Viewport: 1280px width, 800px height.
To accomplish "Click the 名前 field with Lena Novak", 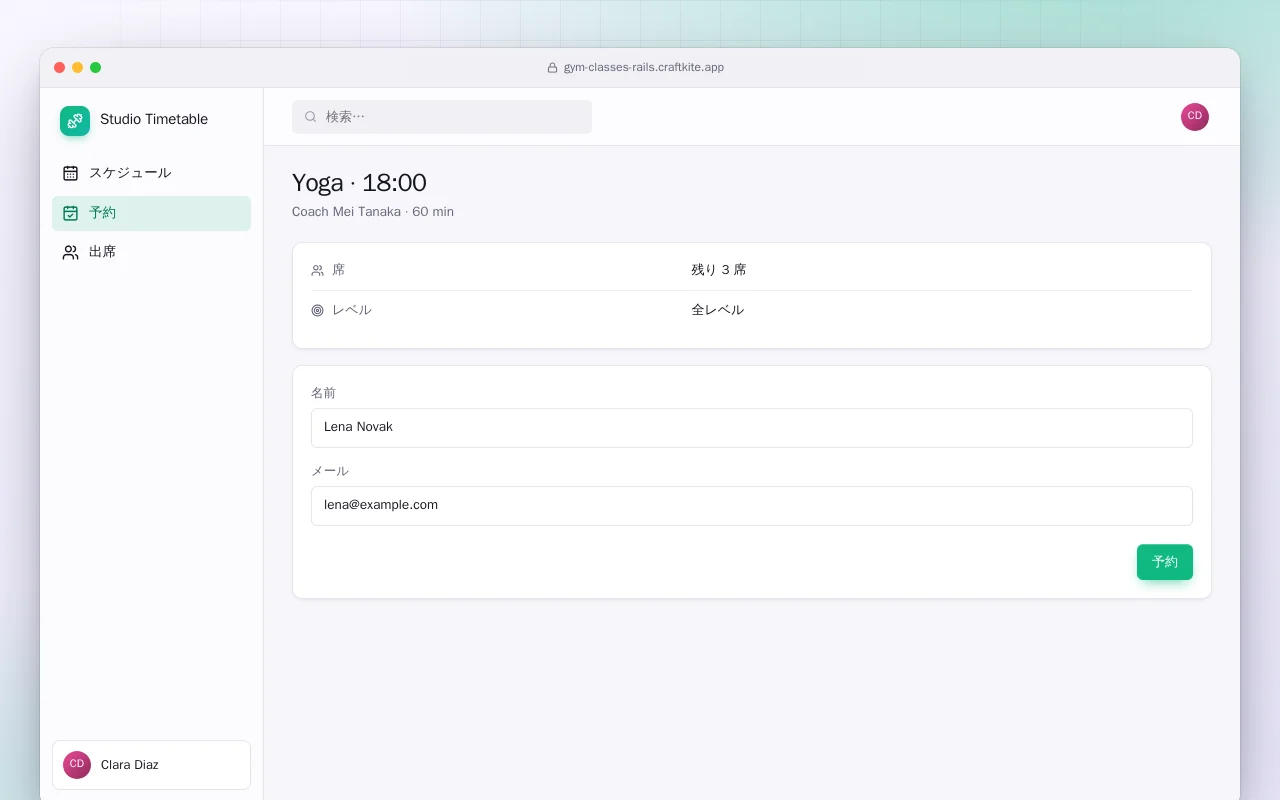I will pos(752,428).
